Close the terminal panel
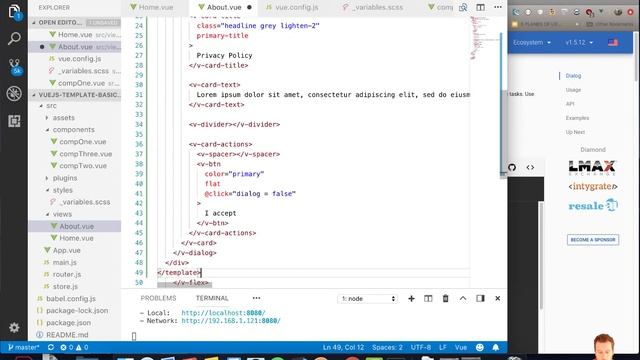 [x=498, y=298]
